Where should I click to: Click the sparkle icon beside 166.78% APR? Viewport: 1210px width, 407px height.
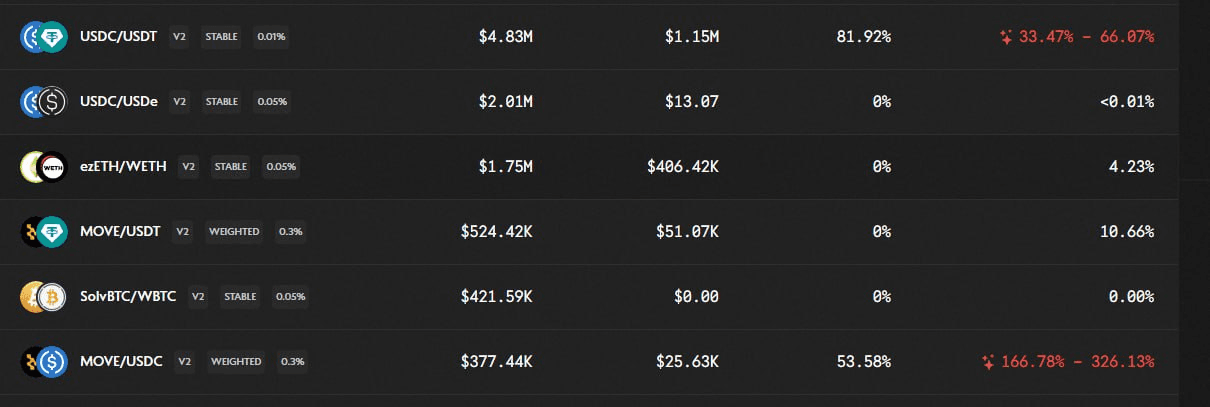tap(988, 361)
